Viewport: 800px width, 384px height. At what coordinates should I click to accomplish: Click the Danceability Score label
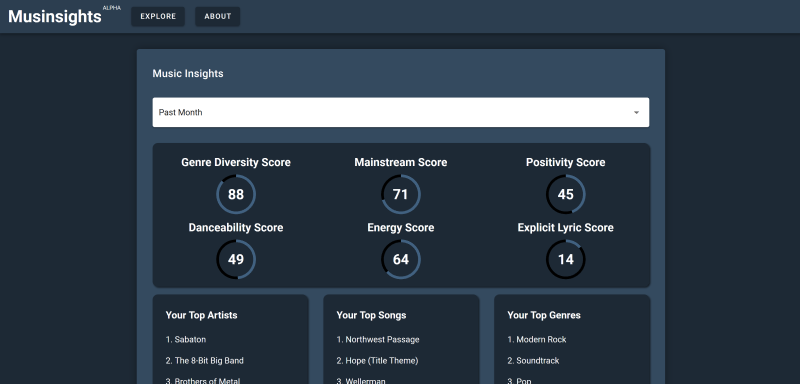(236, 227)
